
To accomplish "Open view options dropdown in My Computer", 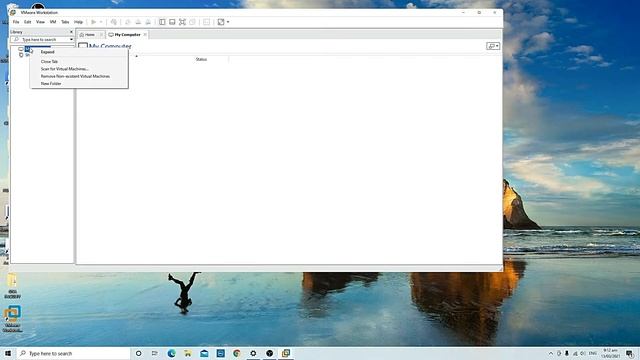I will click(493, 46).
